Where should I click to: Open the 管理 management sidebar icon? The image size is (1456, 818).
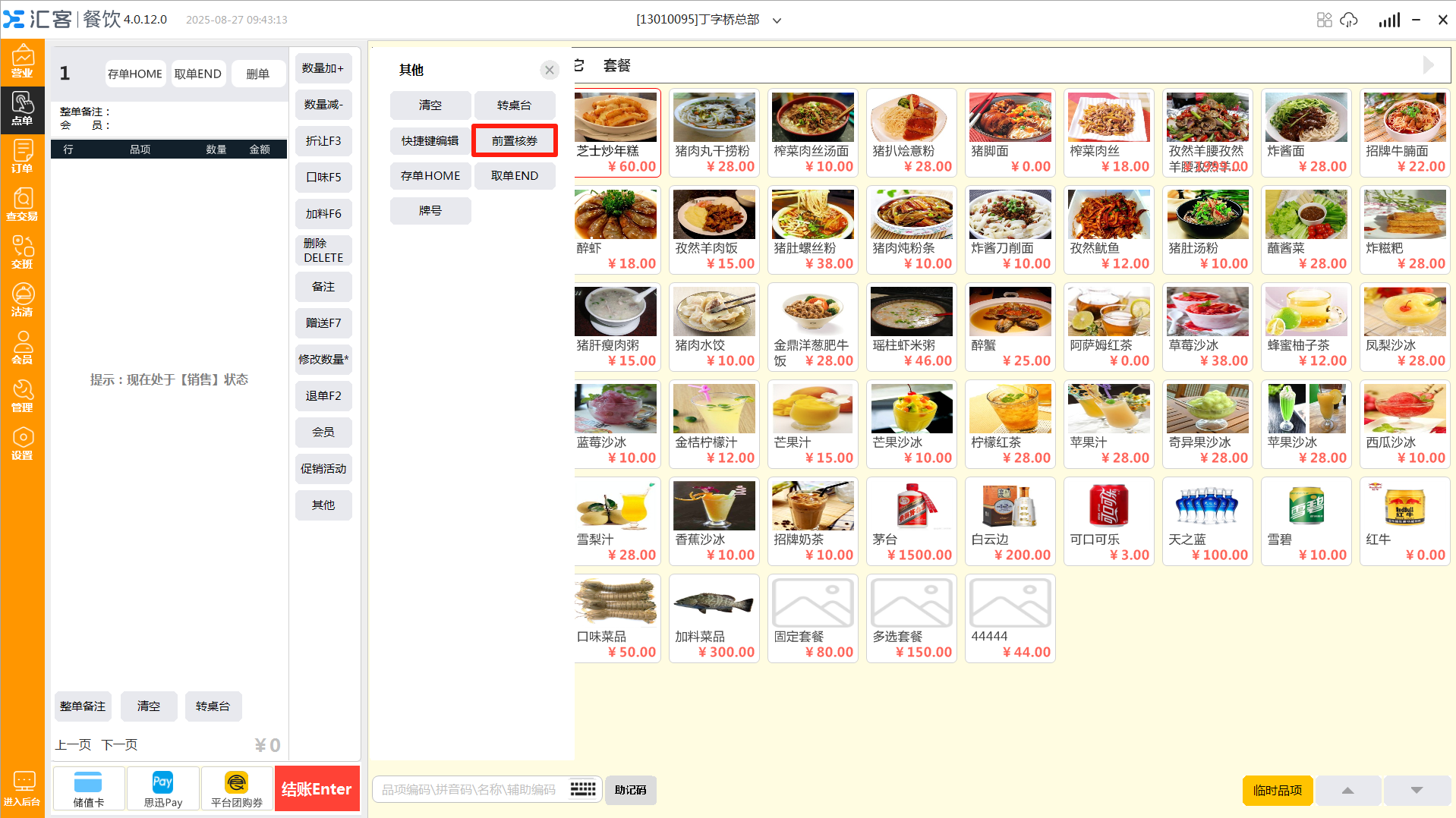22,397
